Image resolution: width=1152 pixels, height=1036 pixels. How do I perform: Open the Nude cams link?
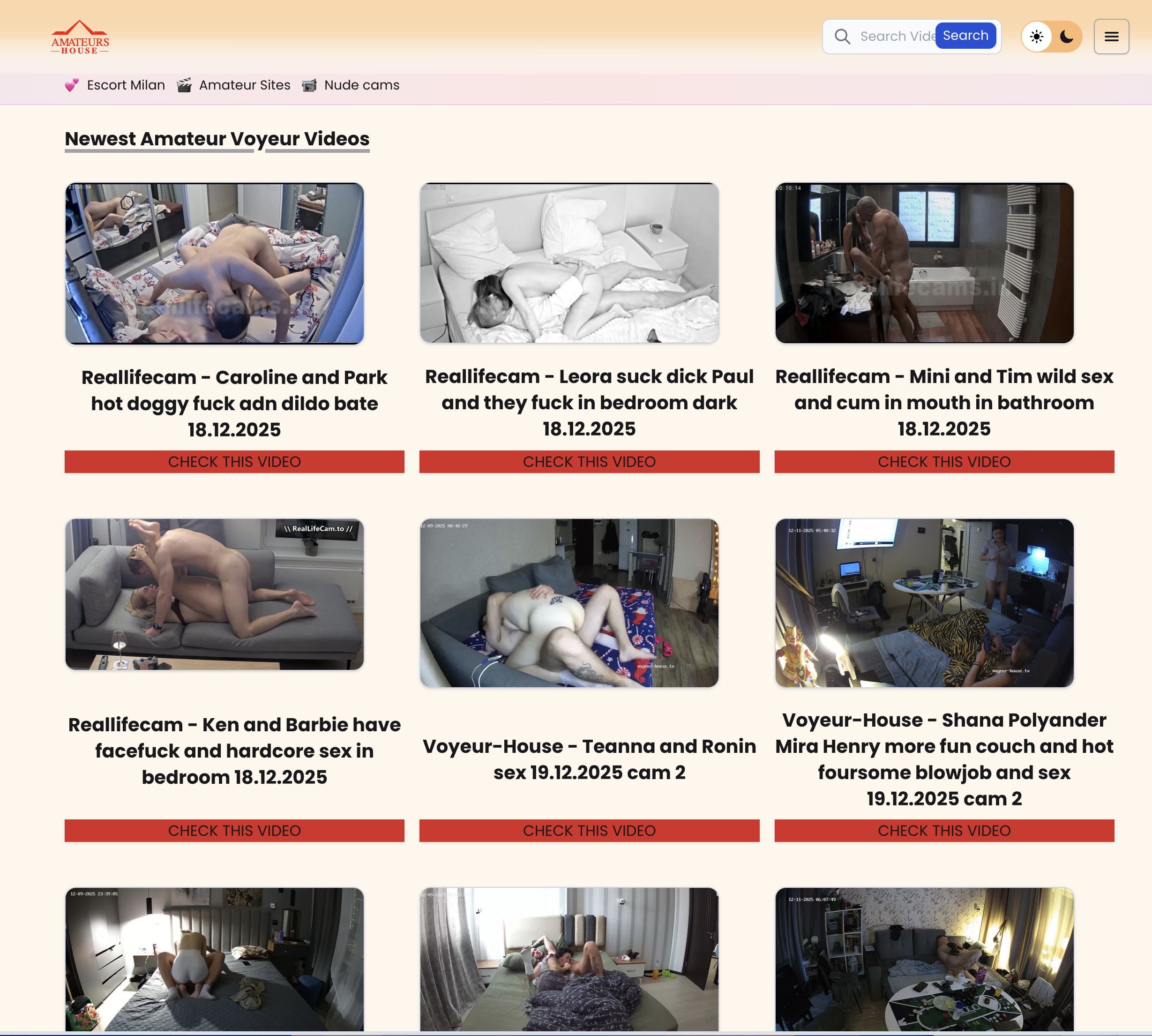click(x=361, y=85)
